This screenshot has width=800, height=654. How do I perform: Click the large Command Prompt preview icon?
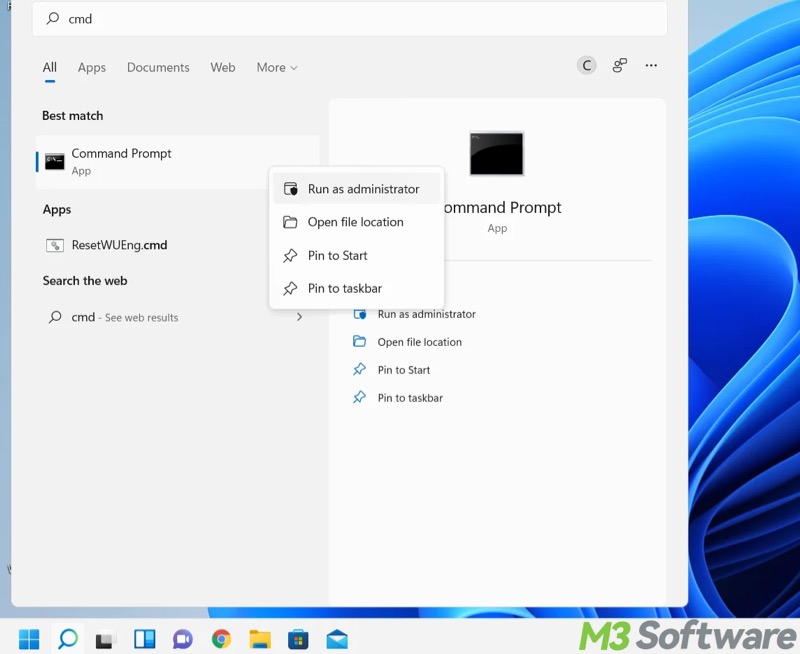tap(496, 154)
